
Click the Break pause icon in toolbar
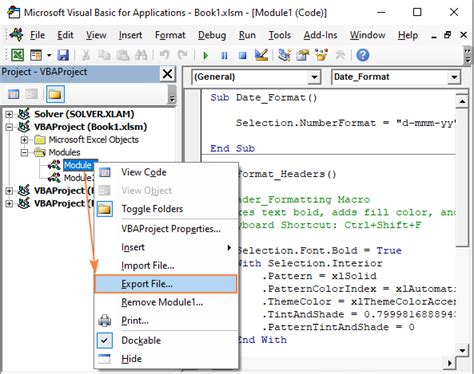pyautogui.click(x=224, y=55)
